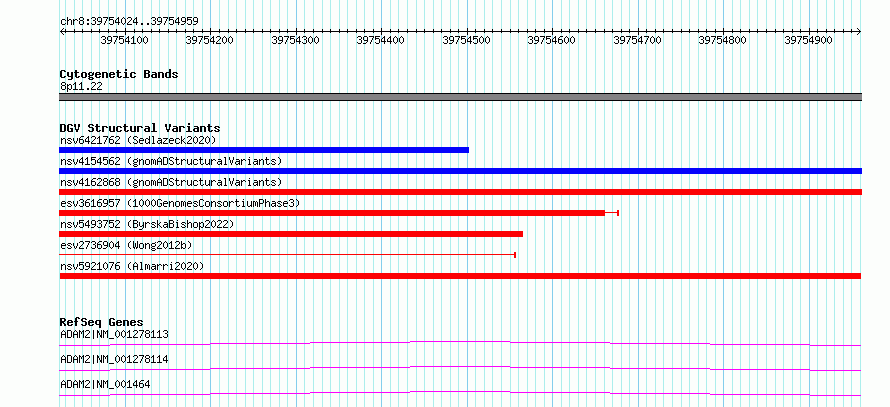Click the DGV Structural Variants track heading

140,128
